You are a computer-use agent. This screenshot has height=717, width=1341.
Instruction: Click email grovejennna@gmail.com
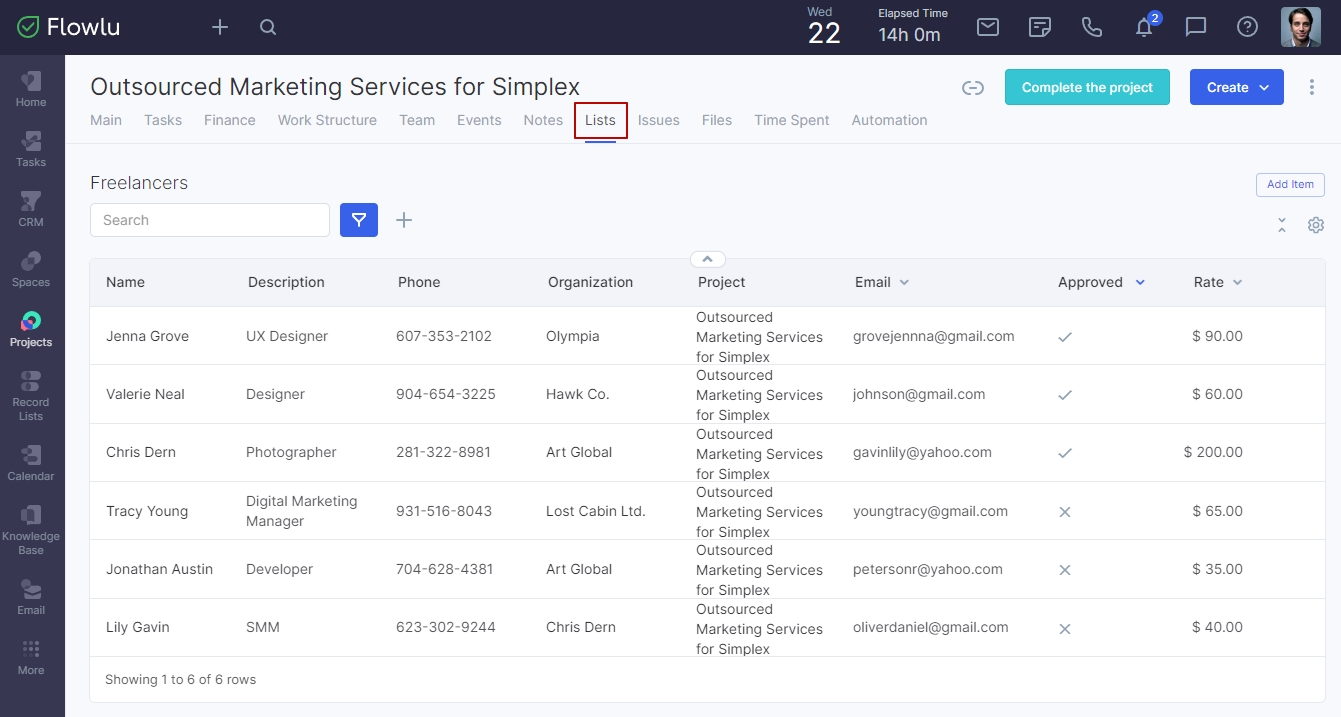[934, 336]
